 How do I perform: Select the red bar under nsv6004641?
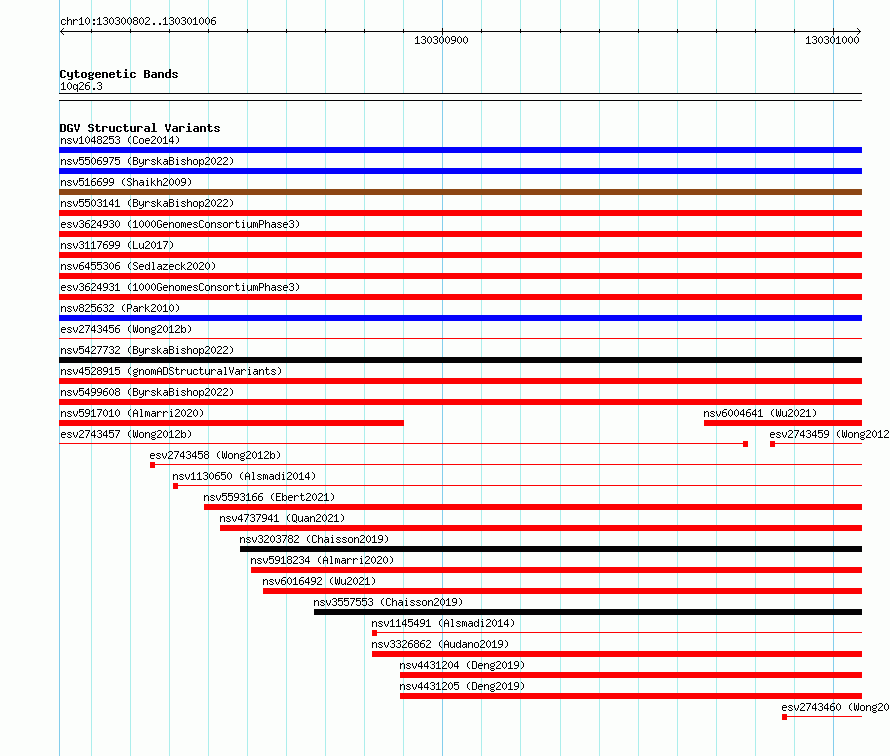(x=783, y=423)
